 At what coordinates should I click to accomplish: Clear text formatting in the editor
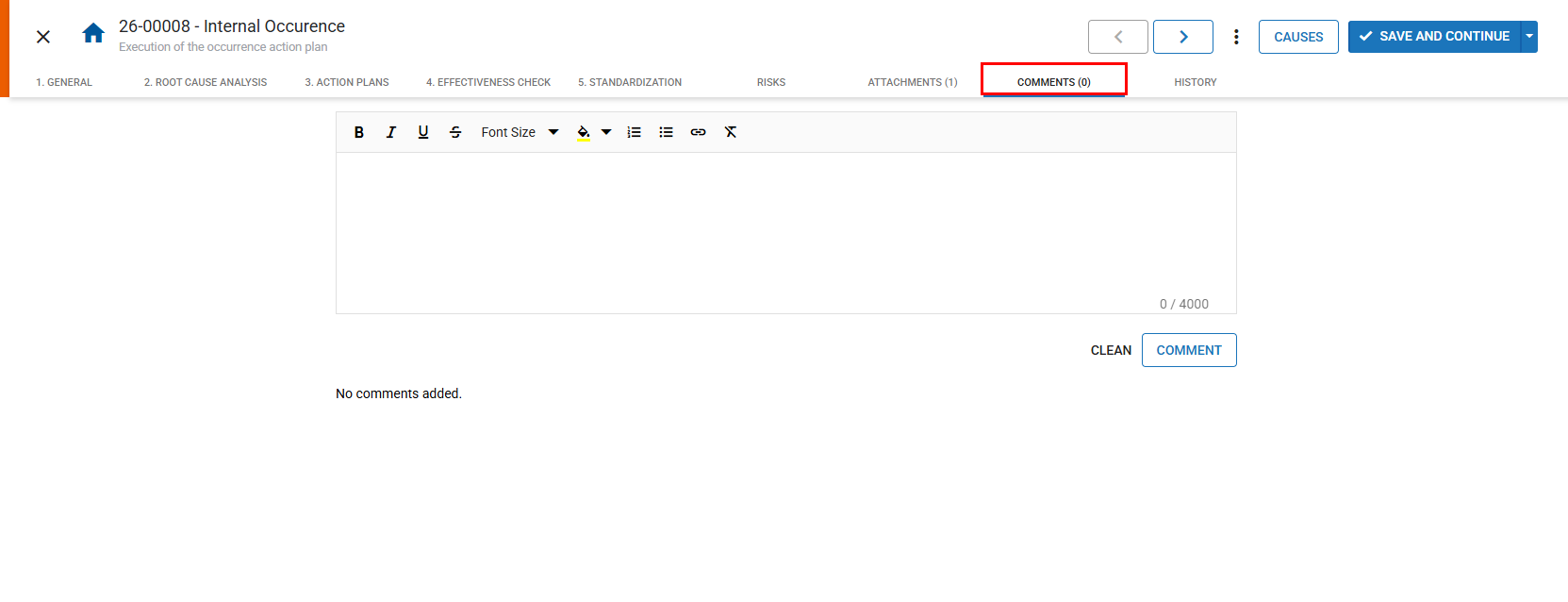tap(731, 133)
